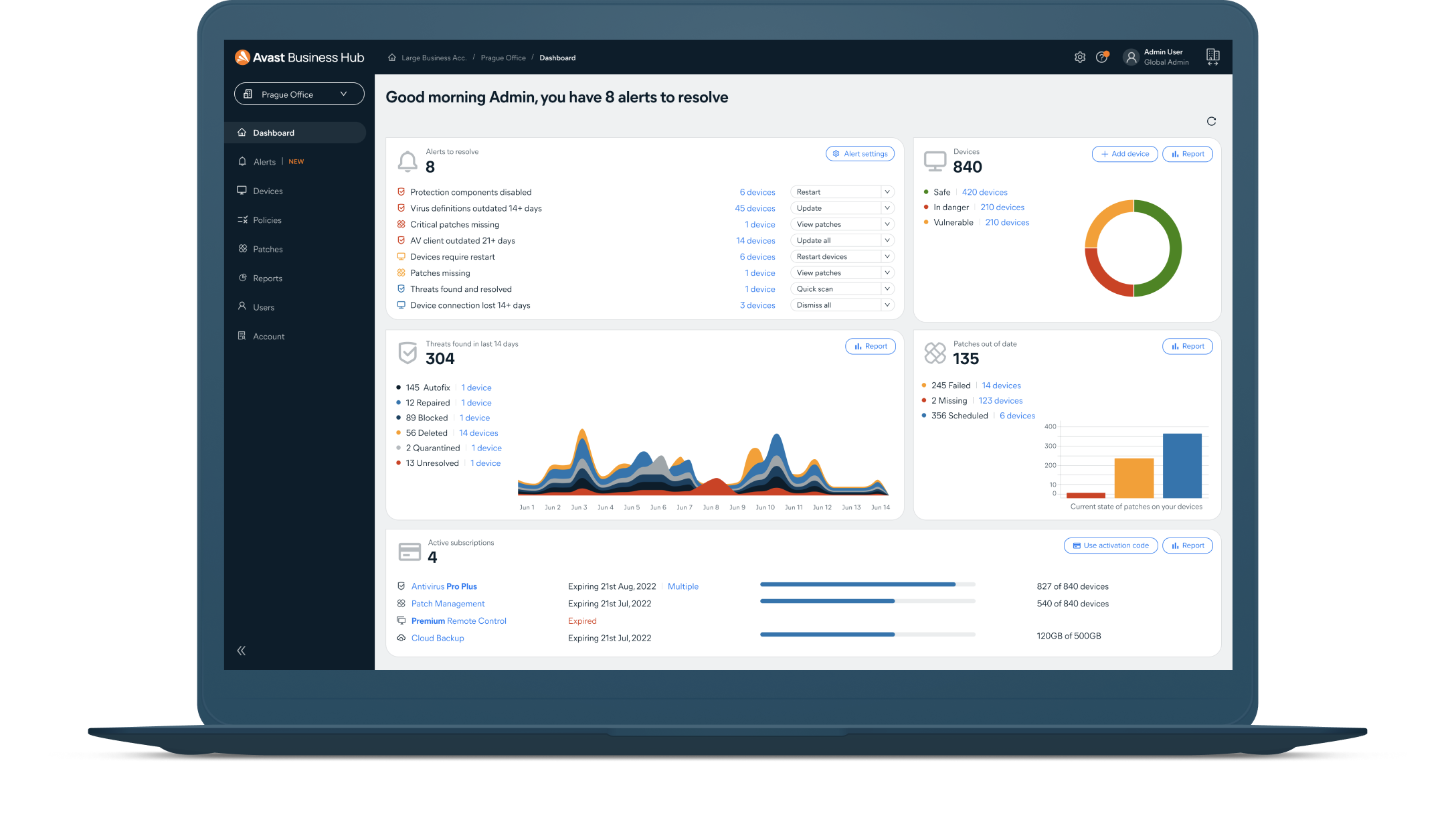Click Use activation code link

[1108, 545]
